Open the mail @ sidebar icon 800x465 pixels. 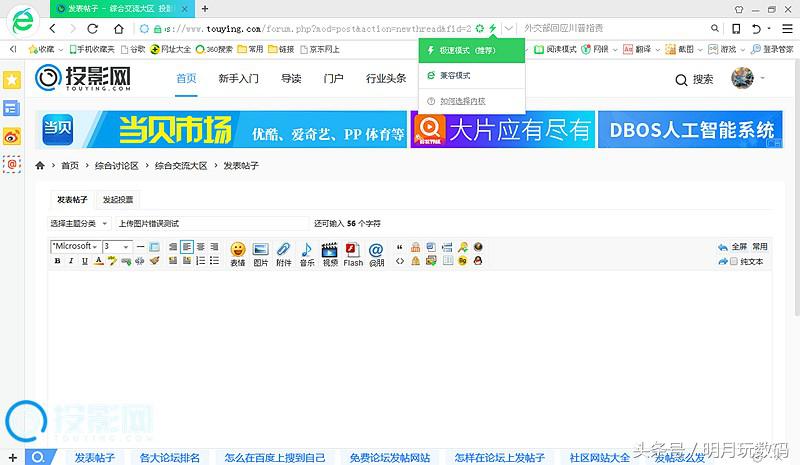(12, 164)
